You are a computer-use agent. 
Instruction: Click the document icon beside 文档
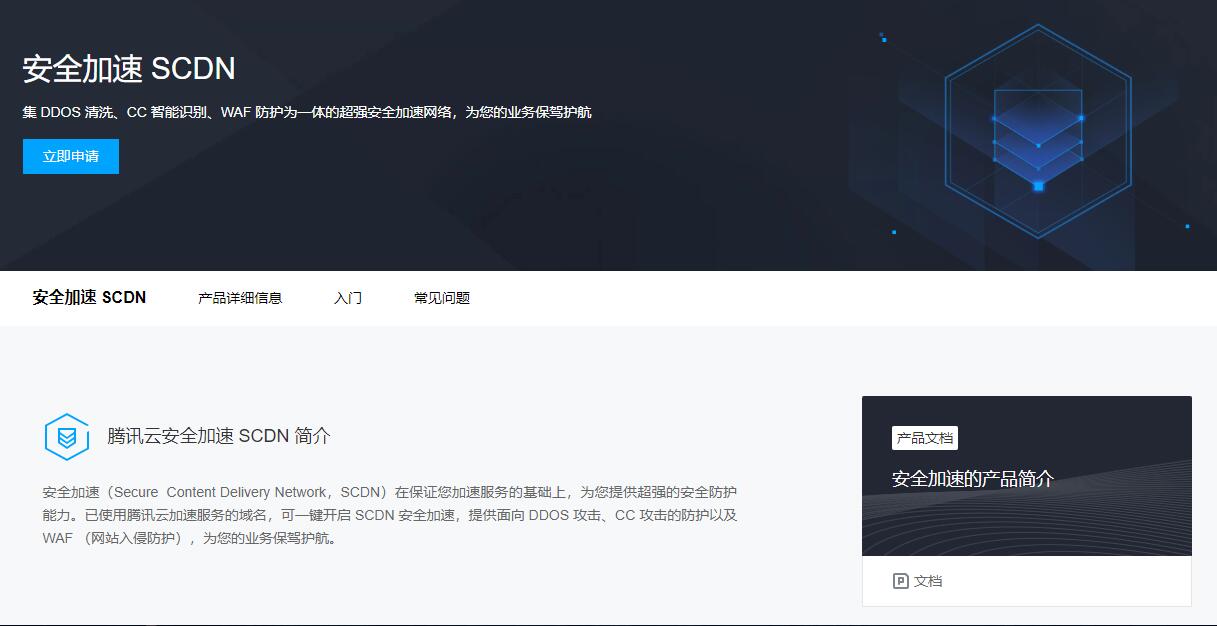tap(900, 581)
